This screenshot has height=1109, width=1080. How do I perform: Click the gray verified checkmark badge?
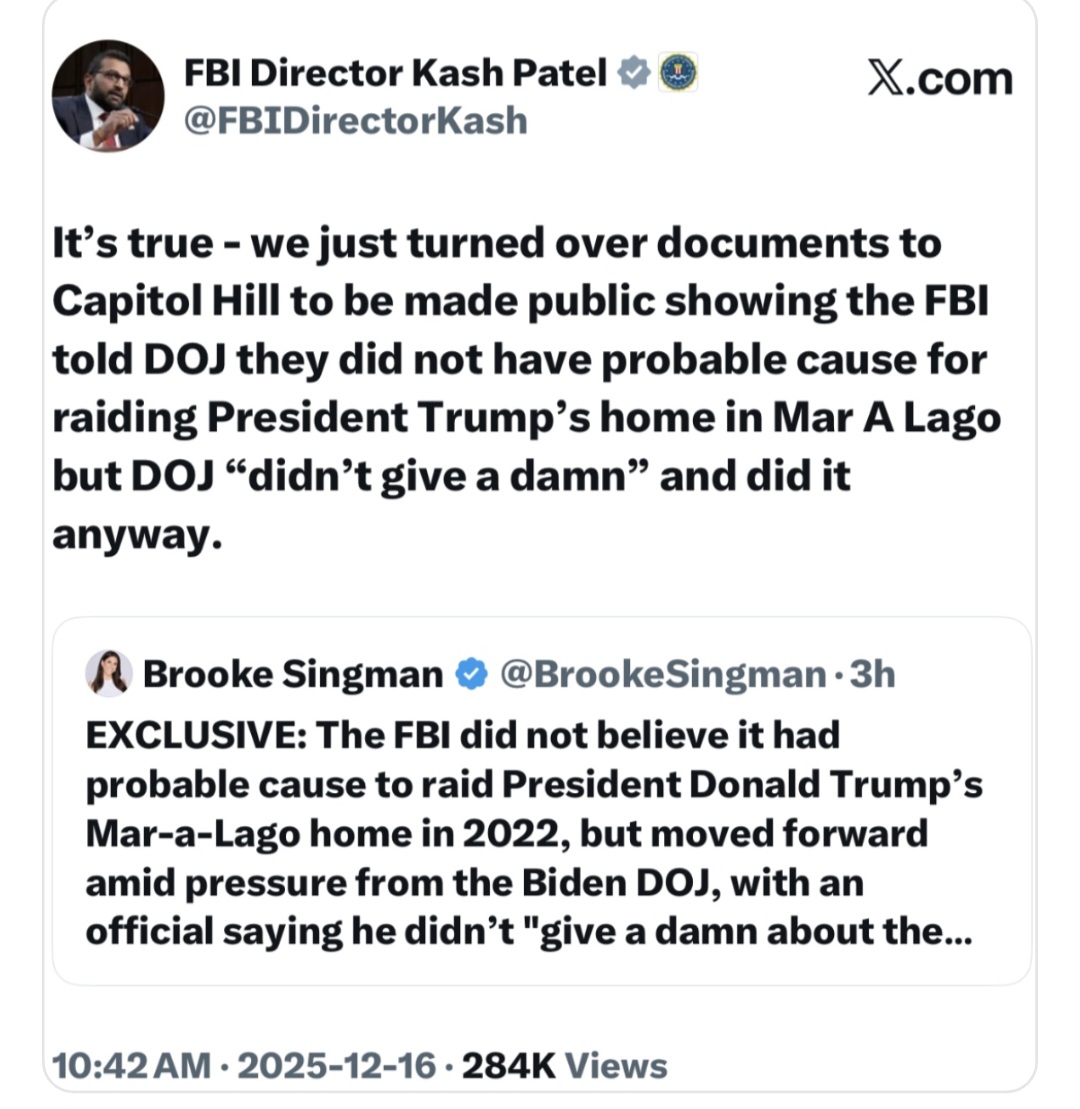[x=633, y=73]
